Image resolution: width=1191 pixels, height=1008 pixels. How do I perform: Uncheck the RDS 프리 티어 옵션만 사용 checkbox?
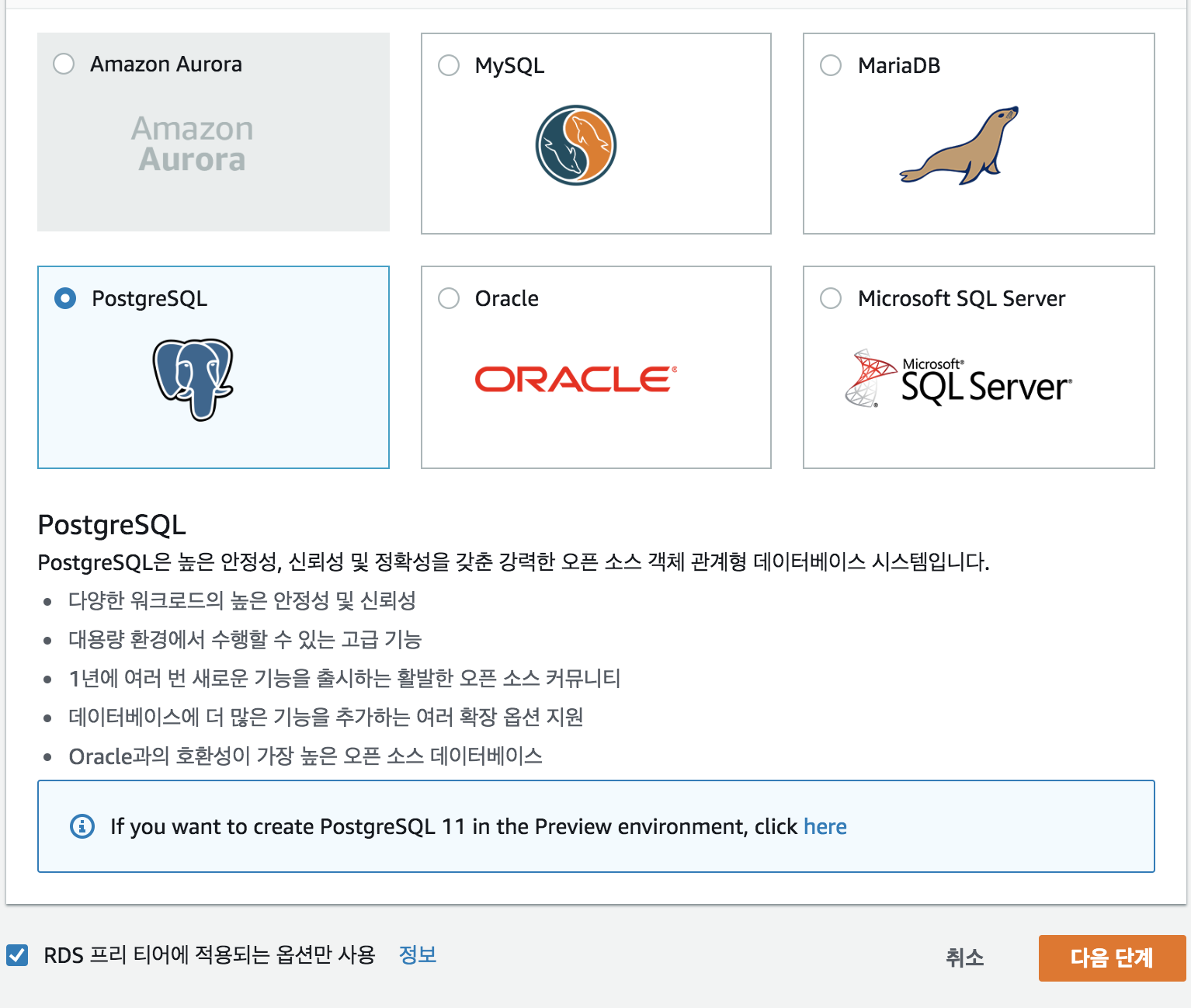17,955
